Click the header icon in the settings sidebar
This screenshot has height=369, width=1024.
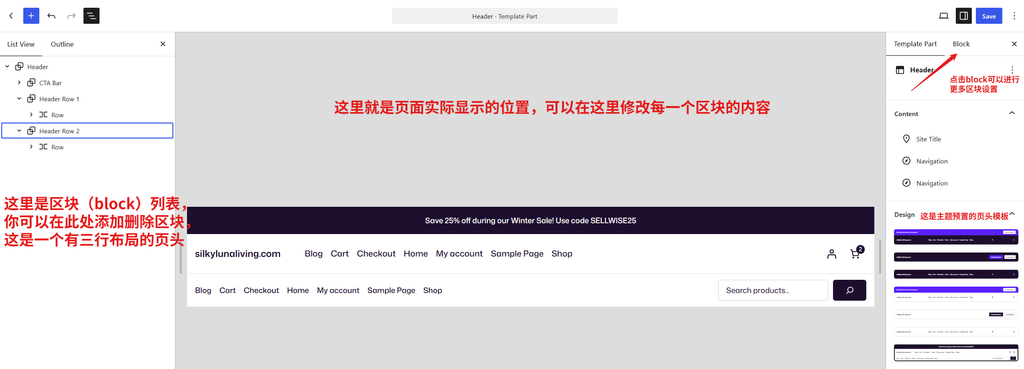(899, 70)
